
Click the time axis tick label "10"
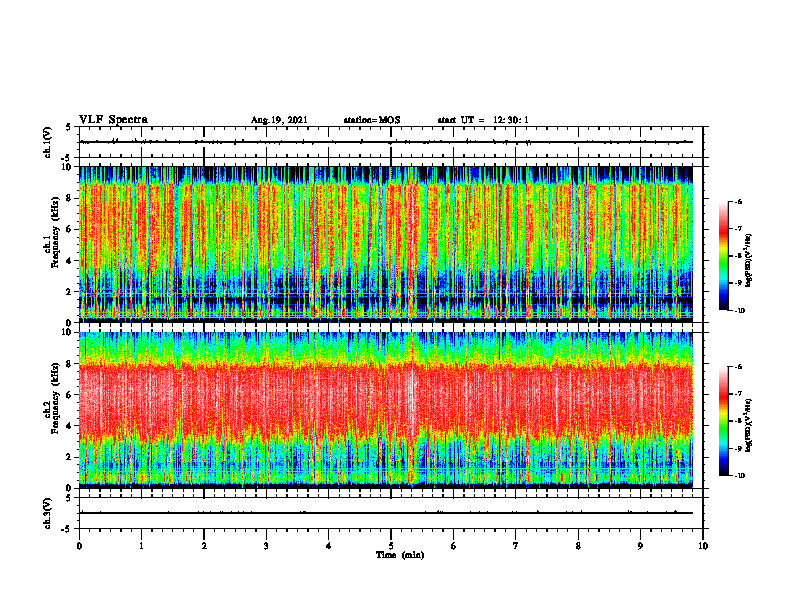(703, 546)
